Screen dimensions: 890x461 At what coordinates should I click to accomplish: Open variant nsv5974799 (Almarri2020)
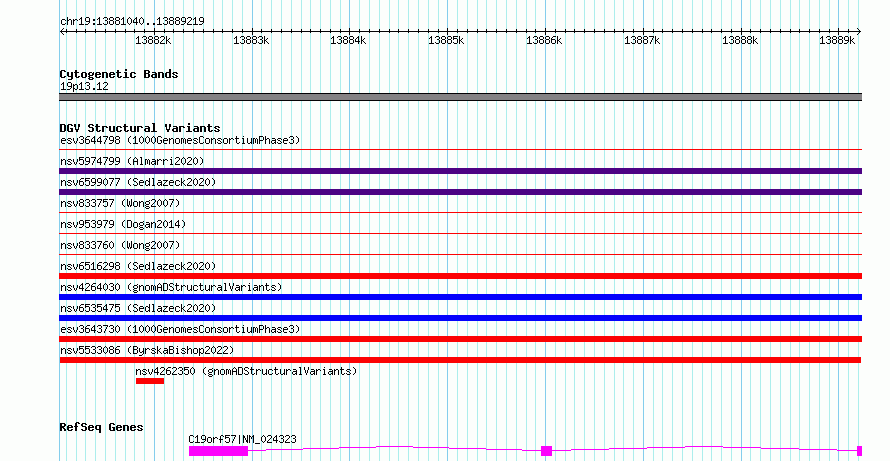[x=132, y=161]
